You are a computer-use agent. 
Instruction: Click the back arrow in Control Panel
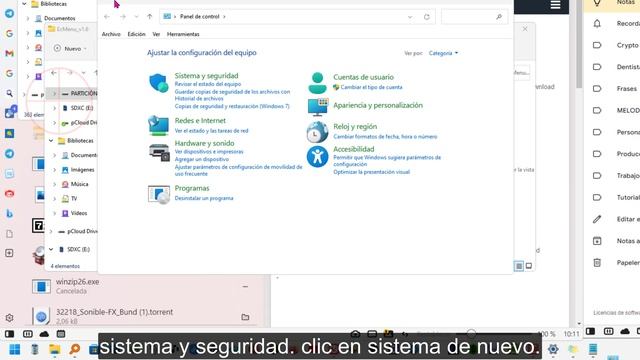(107, 17)
